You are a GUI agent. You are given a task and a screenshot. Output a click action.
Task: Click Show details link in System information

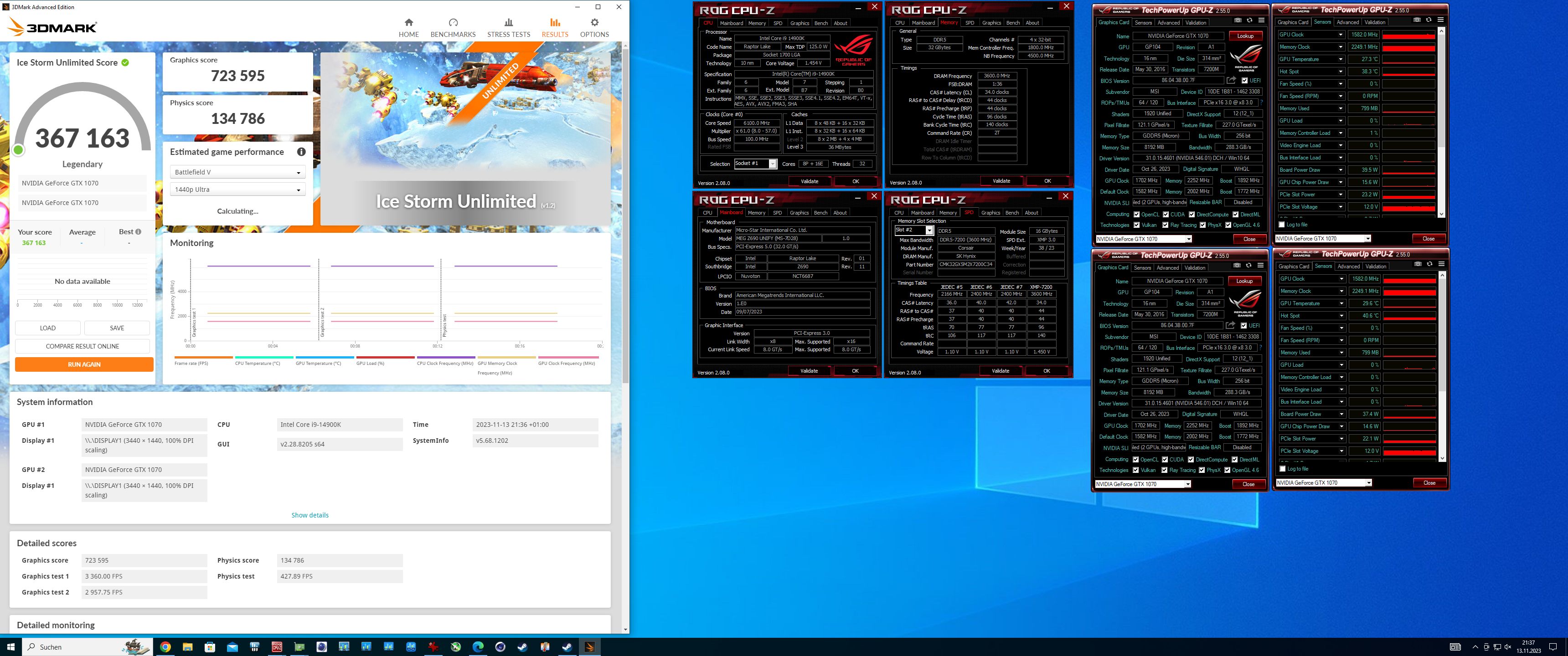click(x=310, y=515)
